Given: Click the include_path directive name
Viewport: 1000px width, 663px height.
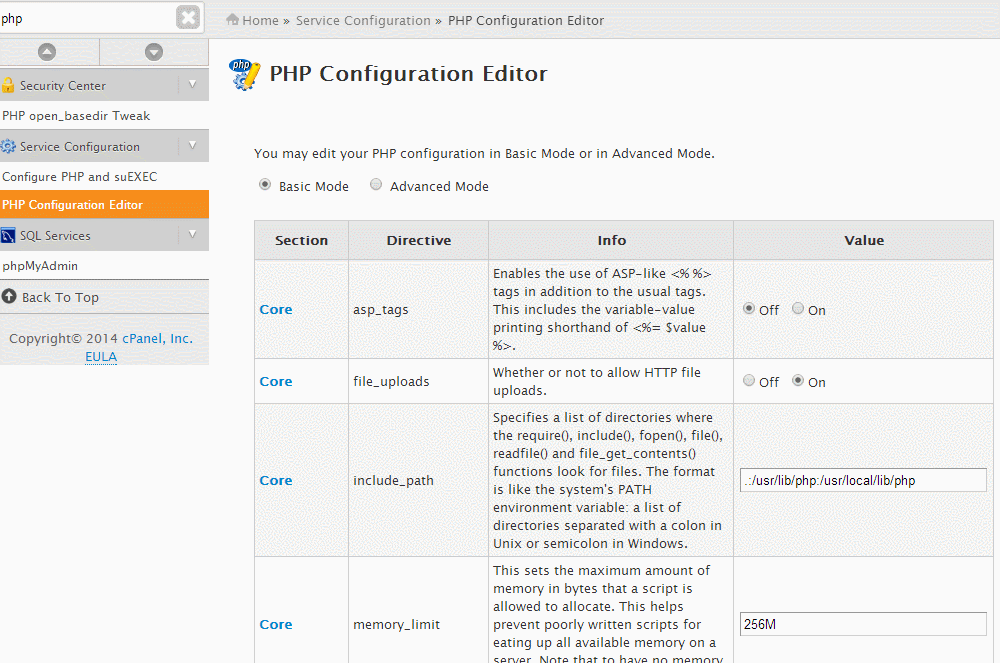Looking at the screenshot, I should click(393, 481).
